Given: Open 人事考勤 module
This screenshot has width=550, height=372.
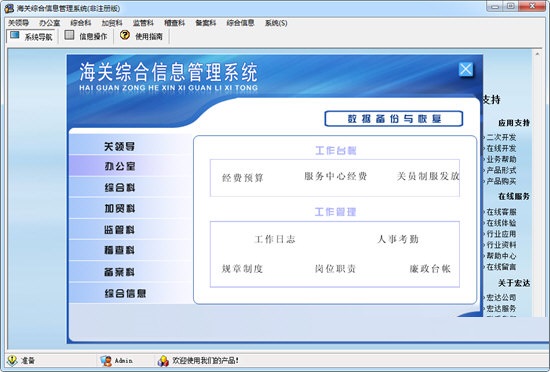Looking at the screenshot, I should 398,239.
